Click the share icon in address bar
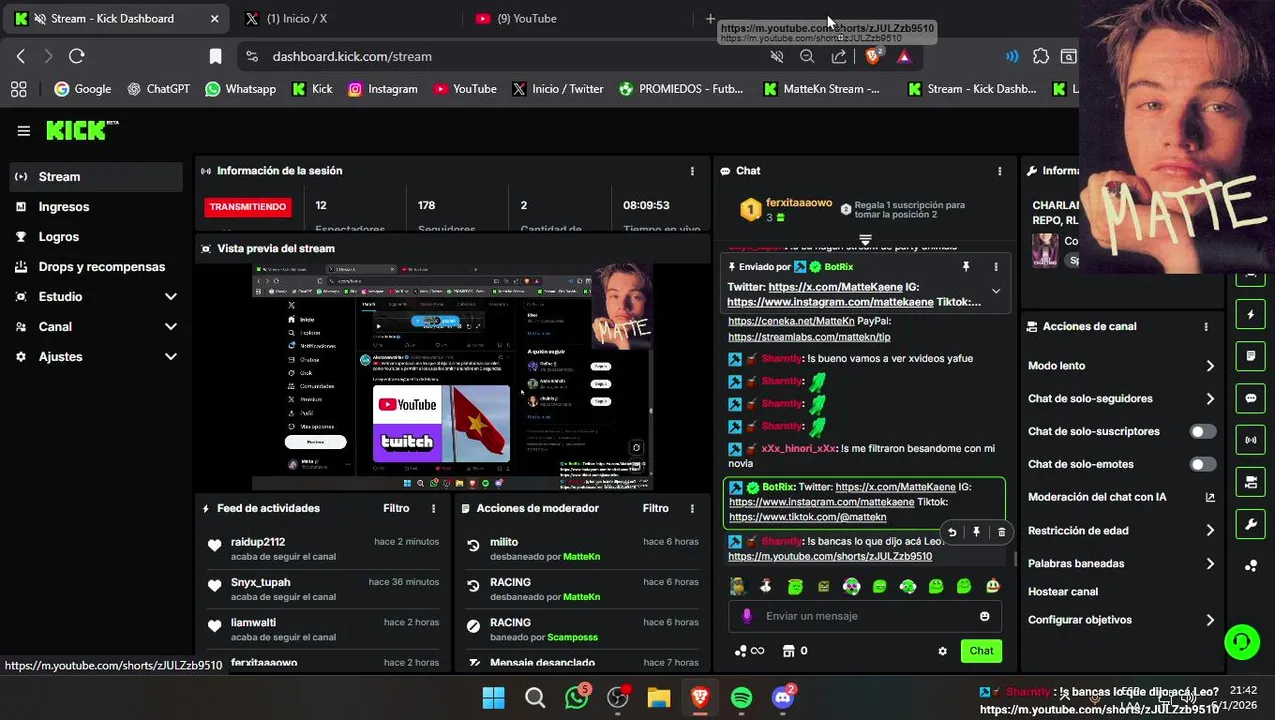This screenshot has height=720, width=1275. tap(839, 57)
